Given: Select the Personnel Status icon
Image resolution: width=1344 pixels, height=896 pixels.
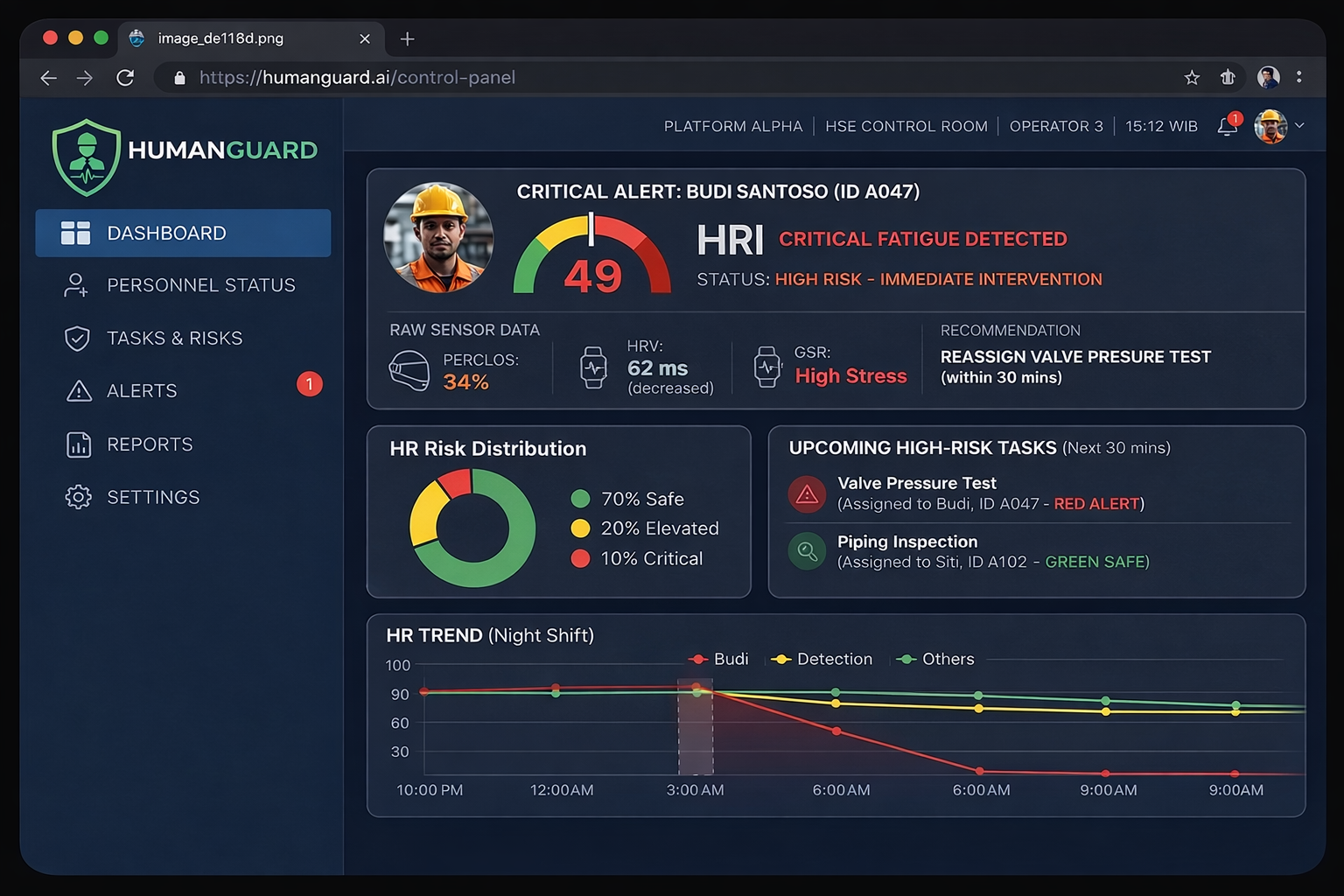Looking at the screenshot, I should click(77, 284).
